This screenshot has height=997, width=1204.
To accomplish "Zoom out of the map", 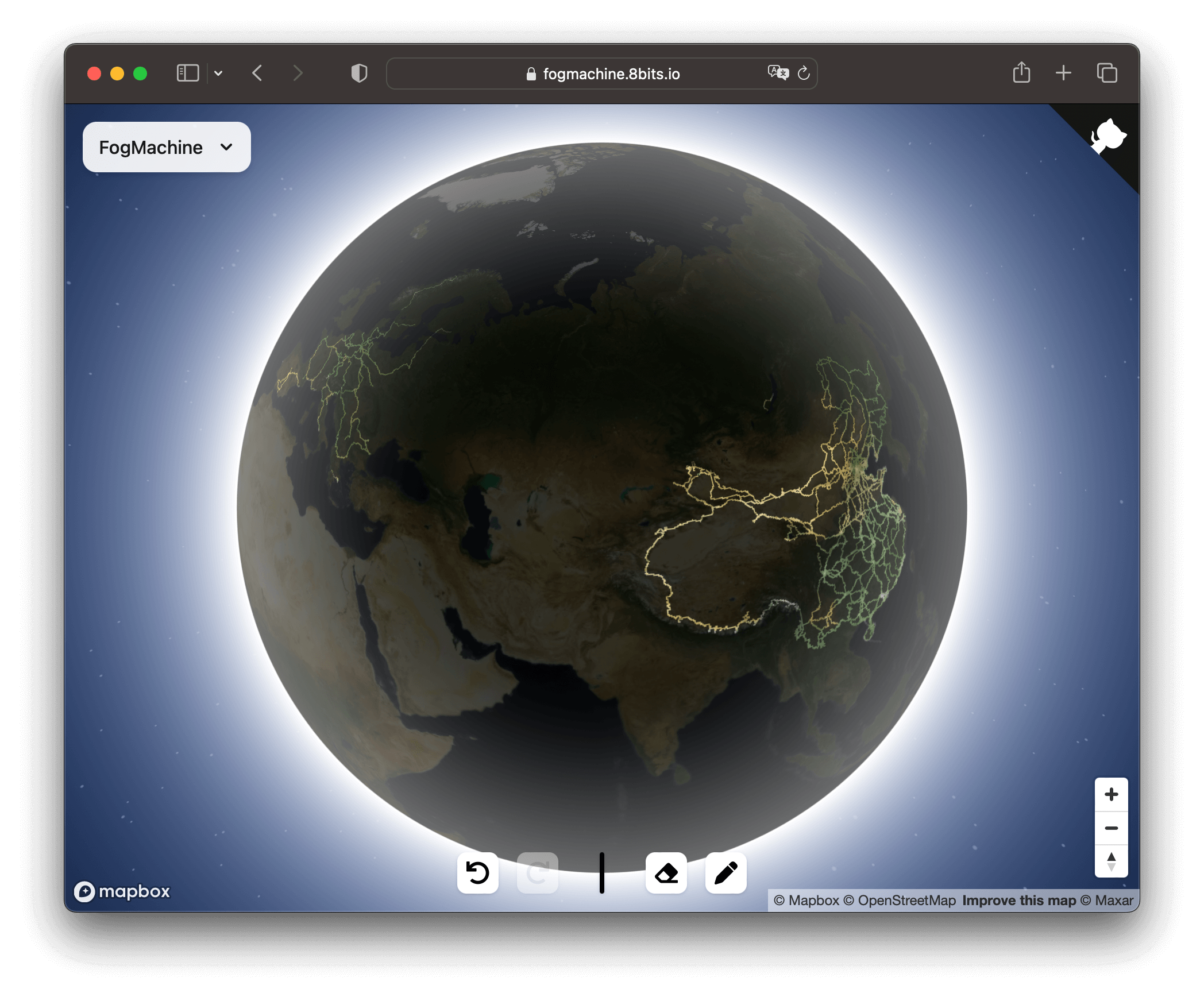I will (x=1111, y=828).
